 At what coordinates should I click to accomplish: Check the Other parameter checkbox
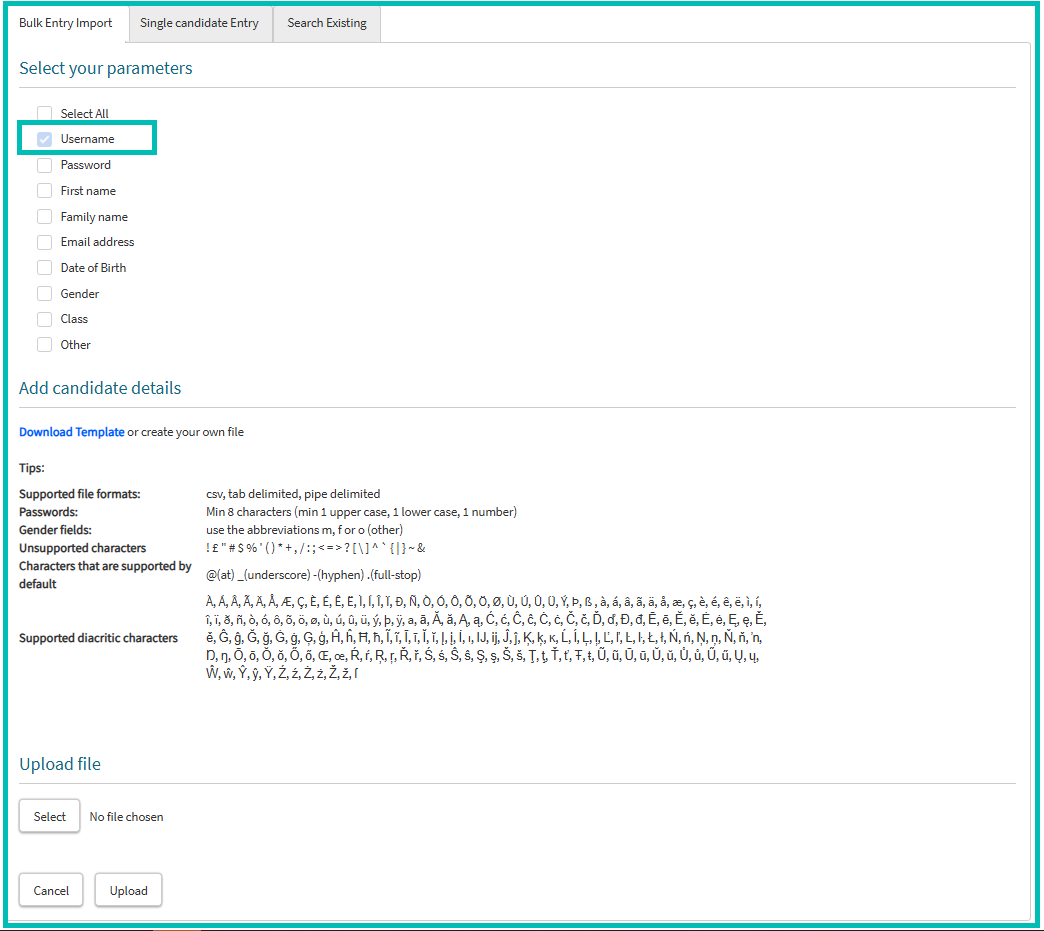(45, 345)
